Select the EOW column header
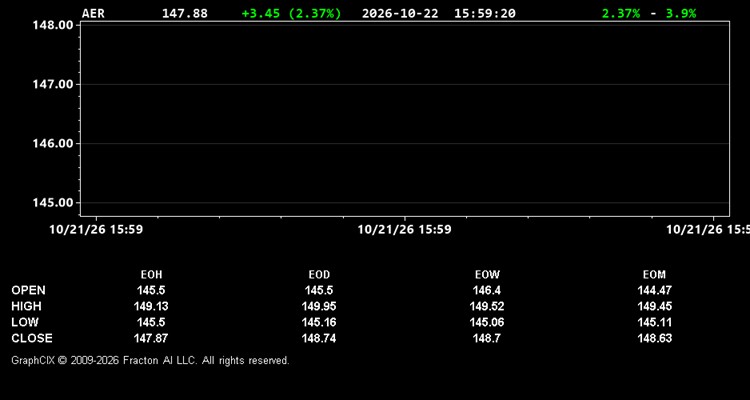 point(487,275)
